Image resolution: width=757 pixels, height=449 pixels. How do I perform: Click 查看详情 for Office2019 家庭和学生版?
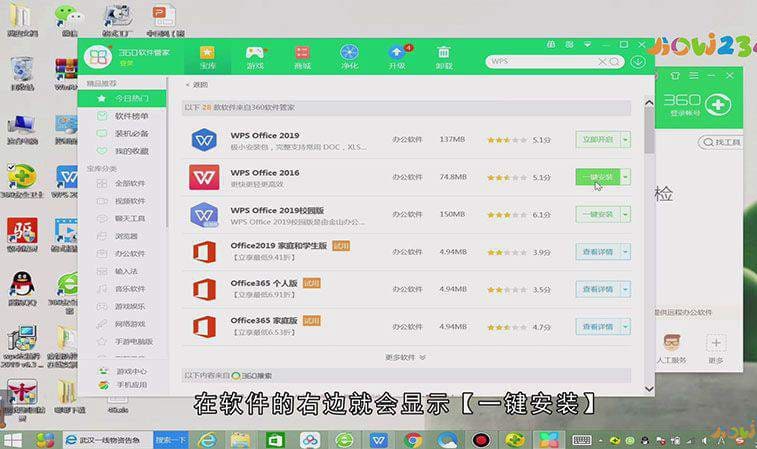pos(598,252)
